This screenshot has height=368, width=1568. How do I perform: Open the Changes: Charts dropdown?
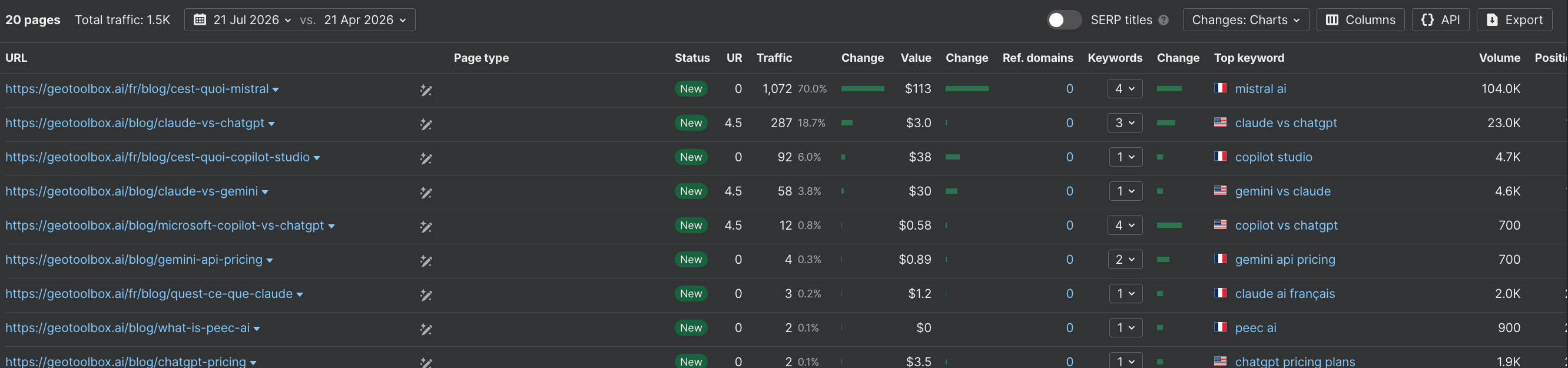1245,20
